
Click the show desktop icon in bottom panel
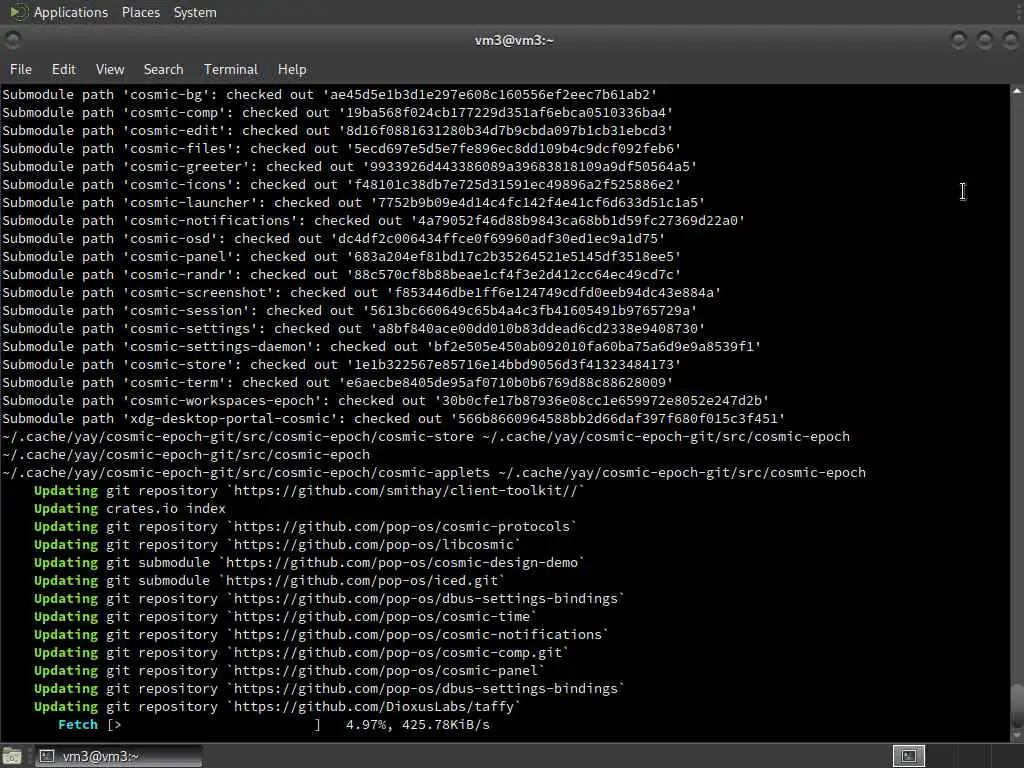pyautogui.click(x=12, y=757)
